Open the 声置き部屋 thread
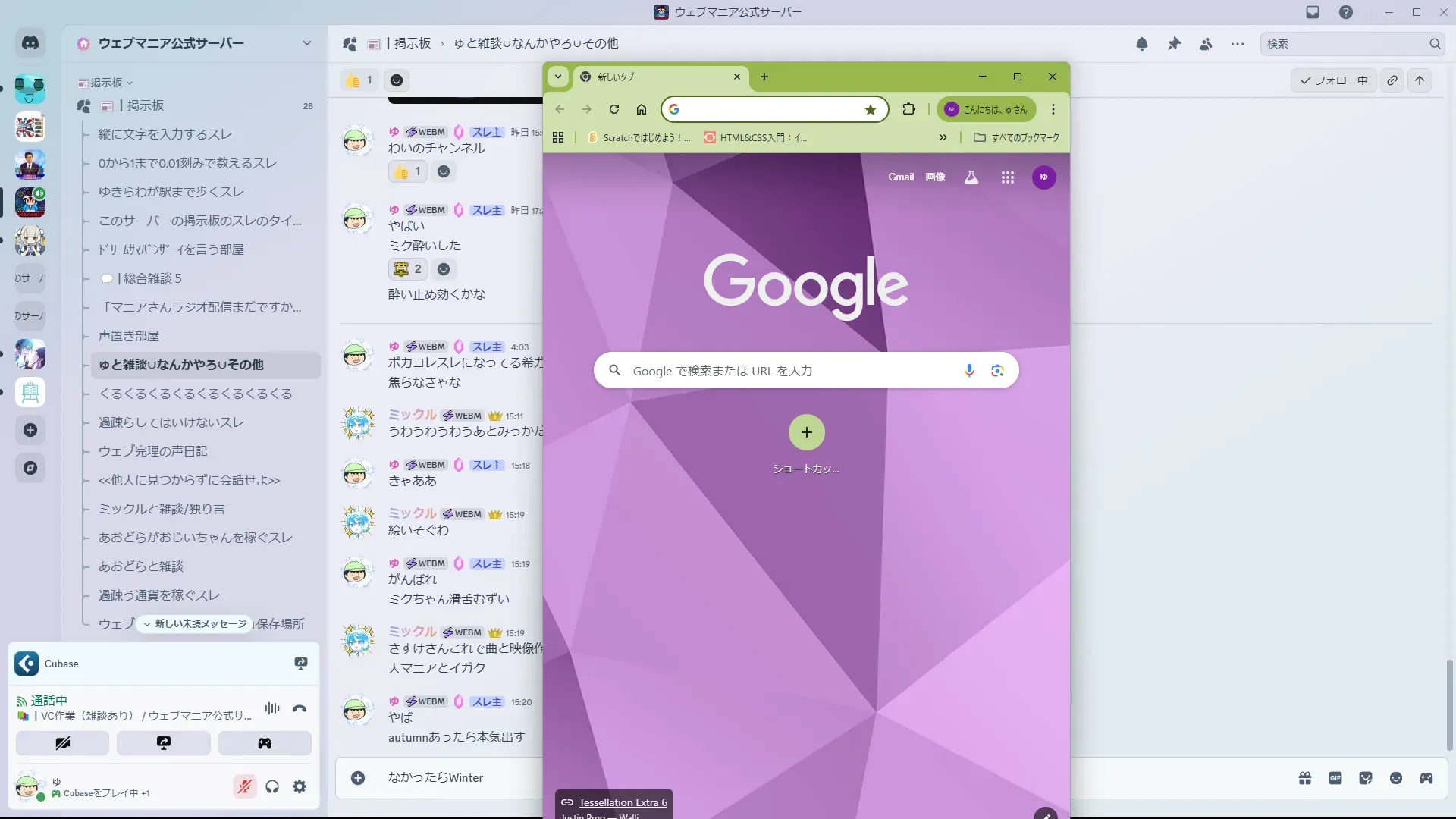 pos(129,336)
